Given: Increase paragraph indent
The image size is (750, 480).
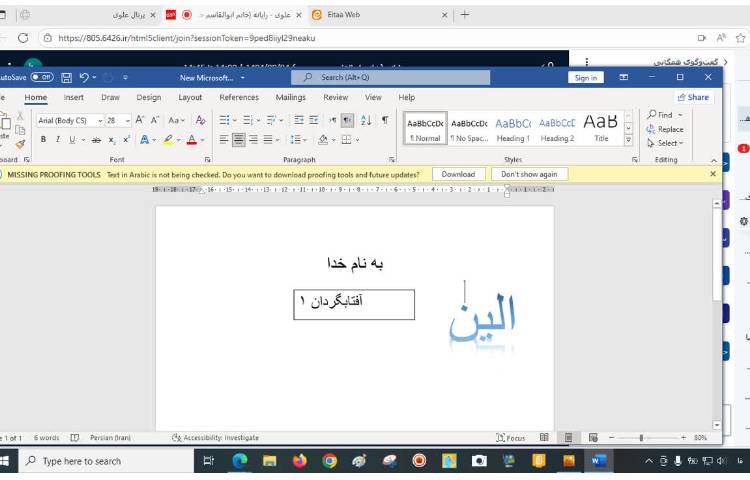Looking at the screenshot, I should tap(314, 120).
